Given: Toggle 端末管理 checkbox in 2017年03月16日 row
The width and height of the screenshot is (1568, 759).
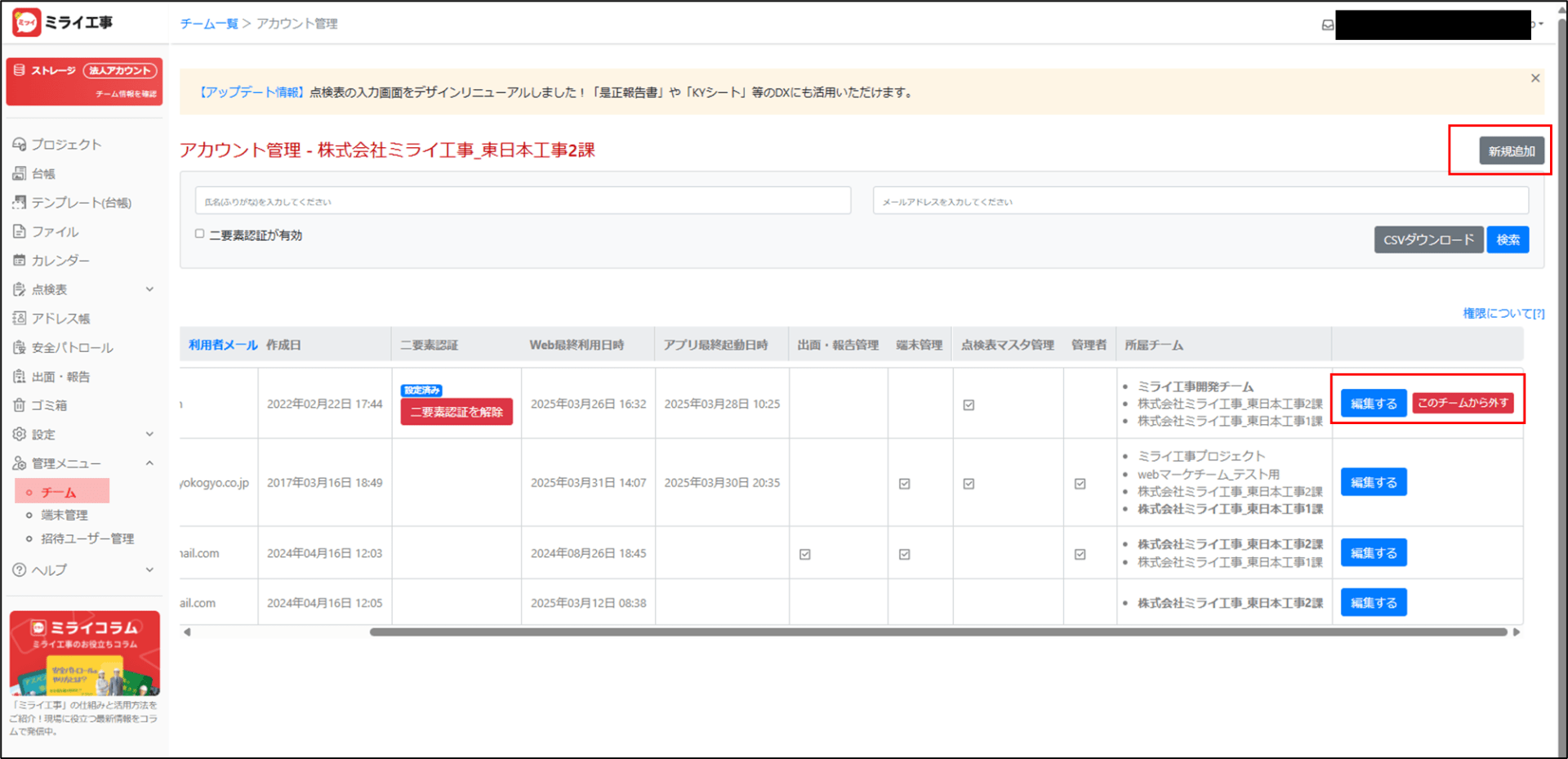Looking at the screenshot, I should [904, 484].
